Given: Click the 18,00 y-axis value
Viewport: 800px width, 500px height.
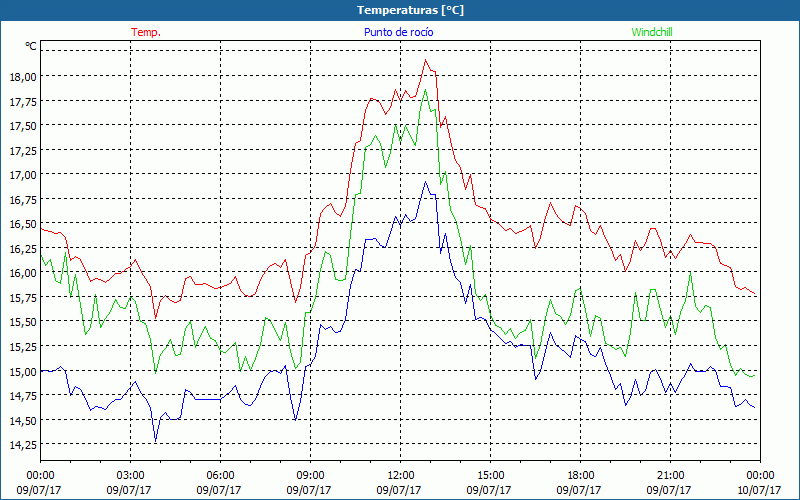Looking at the screenshot, I should point(23,77).
